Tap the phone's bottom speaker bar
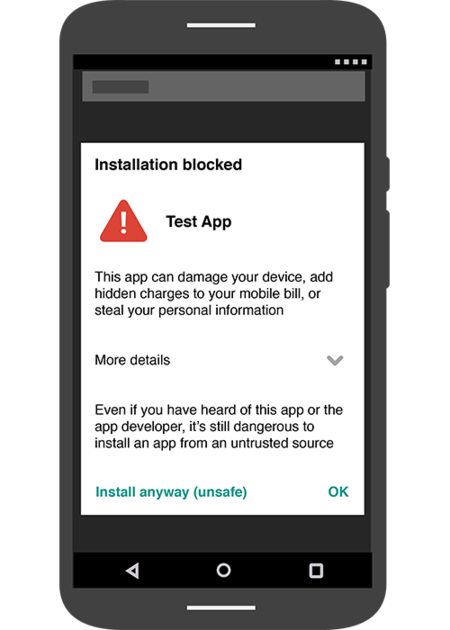Screen dimensions: 450x630 tap(221, 608)
